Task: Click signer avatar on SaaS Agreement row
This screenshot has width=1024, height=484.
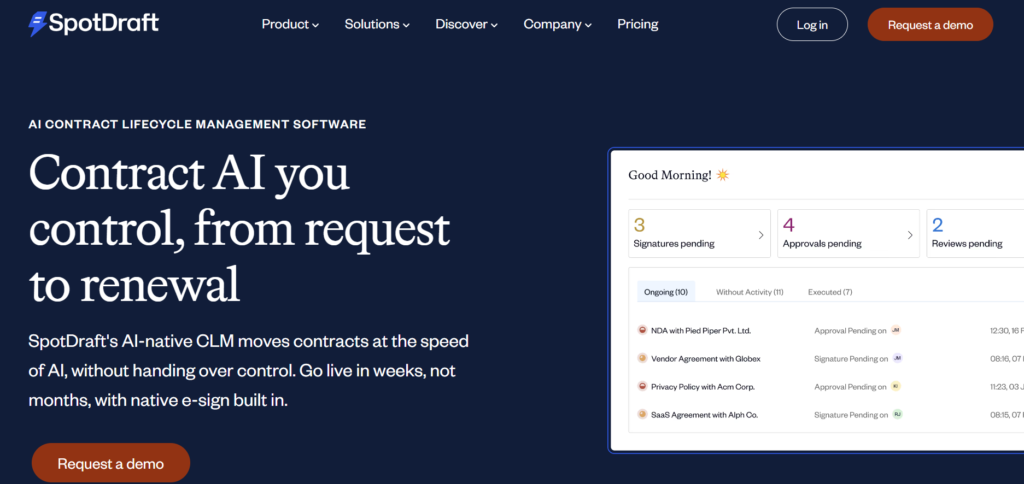Action: pos(897,414)
